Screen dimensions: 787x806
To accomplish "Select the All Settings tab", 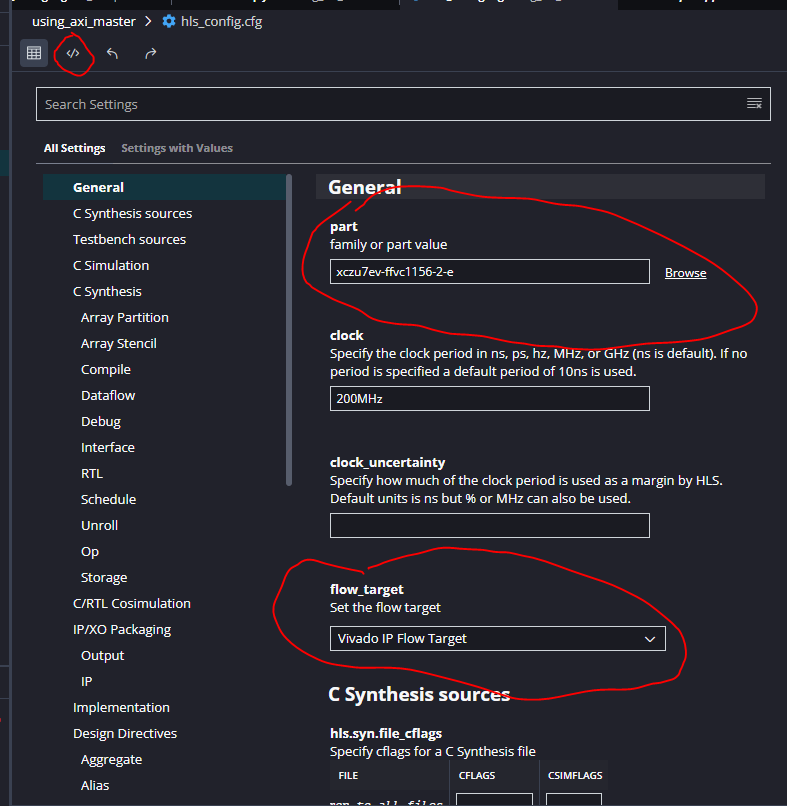I will (74, 148).
